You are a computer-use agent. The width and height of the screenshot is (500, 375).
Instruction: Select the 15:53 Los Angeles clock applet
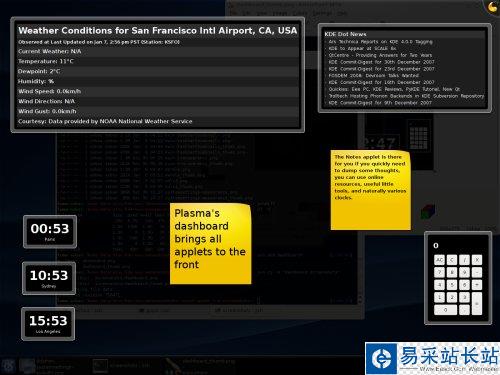(48, 324)
